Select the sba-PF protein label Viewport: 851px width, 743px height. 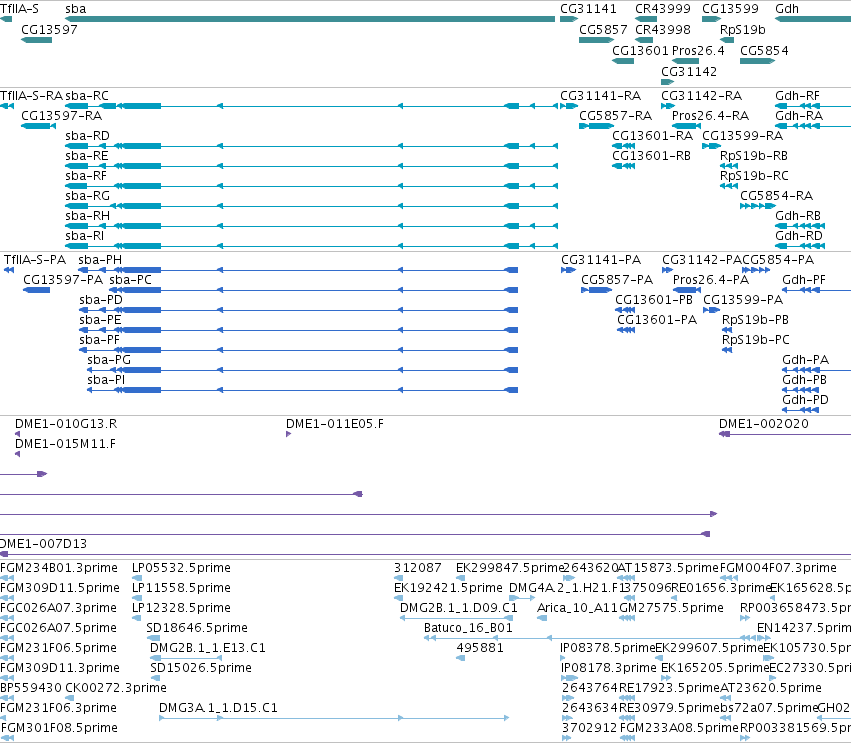(x=99, y=340)
